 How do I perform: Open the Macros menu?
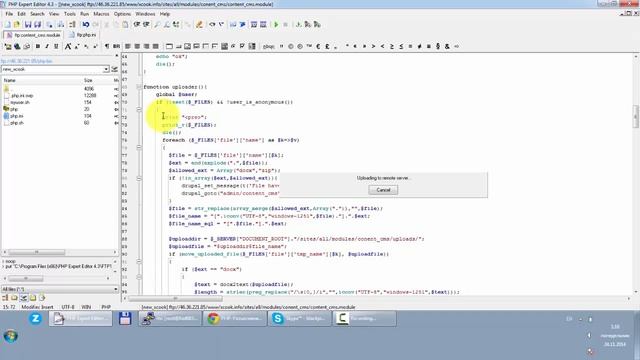(x=101, y=14)
